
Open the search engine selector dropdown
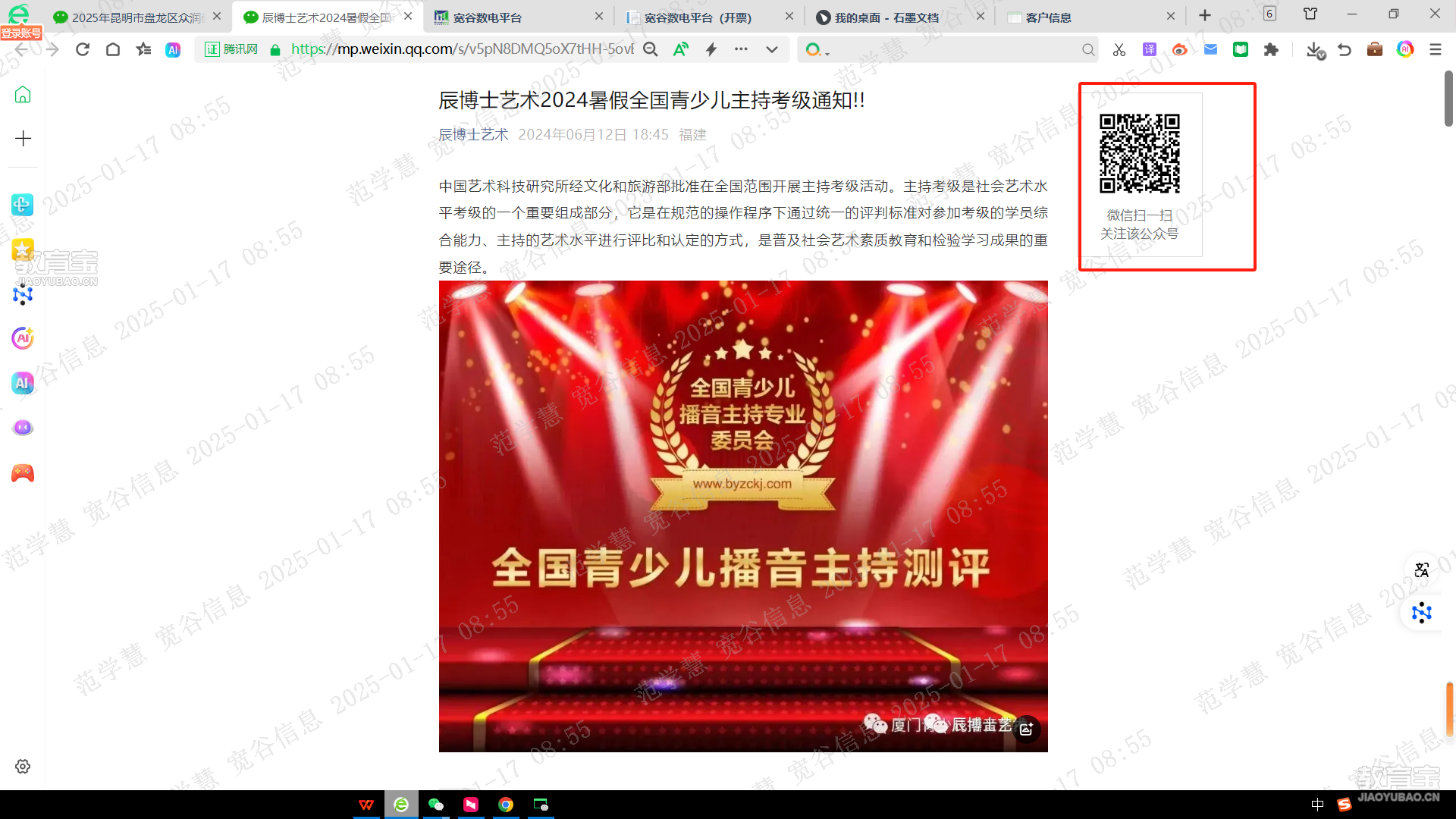(x=817, y=49)
